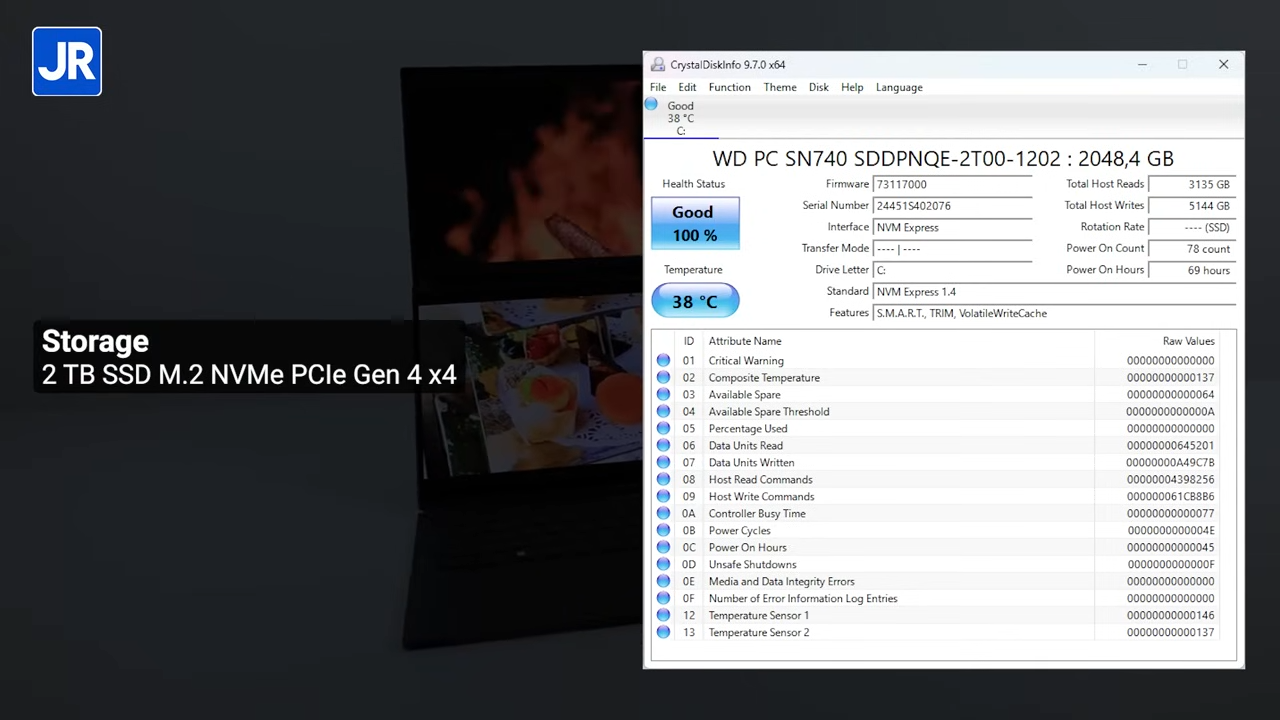
Task: Click raw value 0000000000004E
Action: (1170, 531)
